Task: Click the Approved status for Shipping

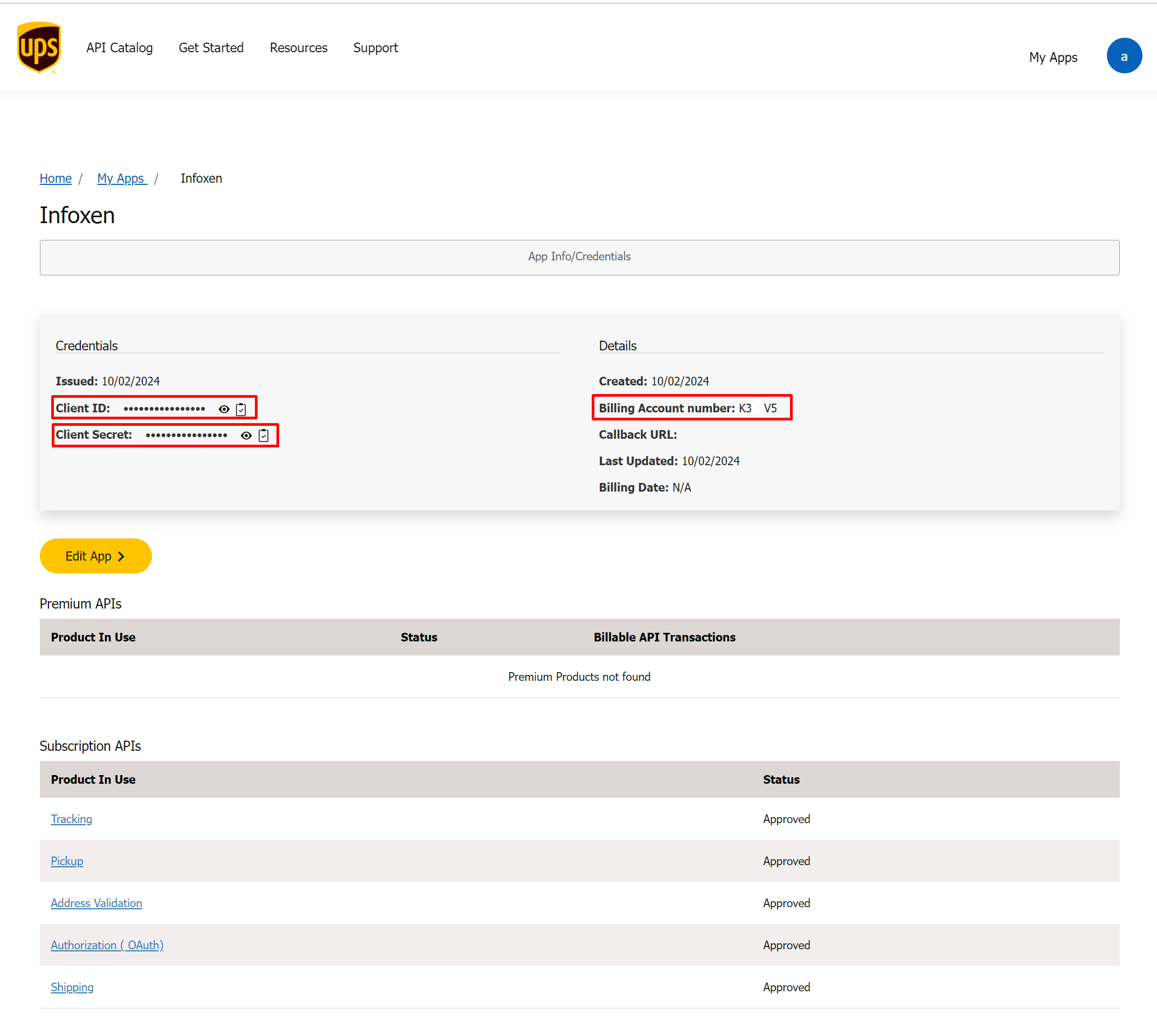Action: [x=786, y=987]
